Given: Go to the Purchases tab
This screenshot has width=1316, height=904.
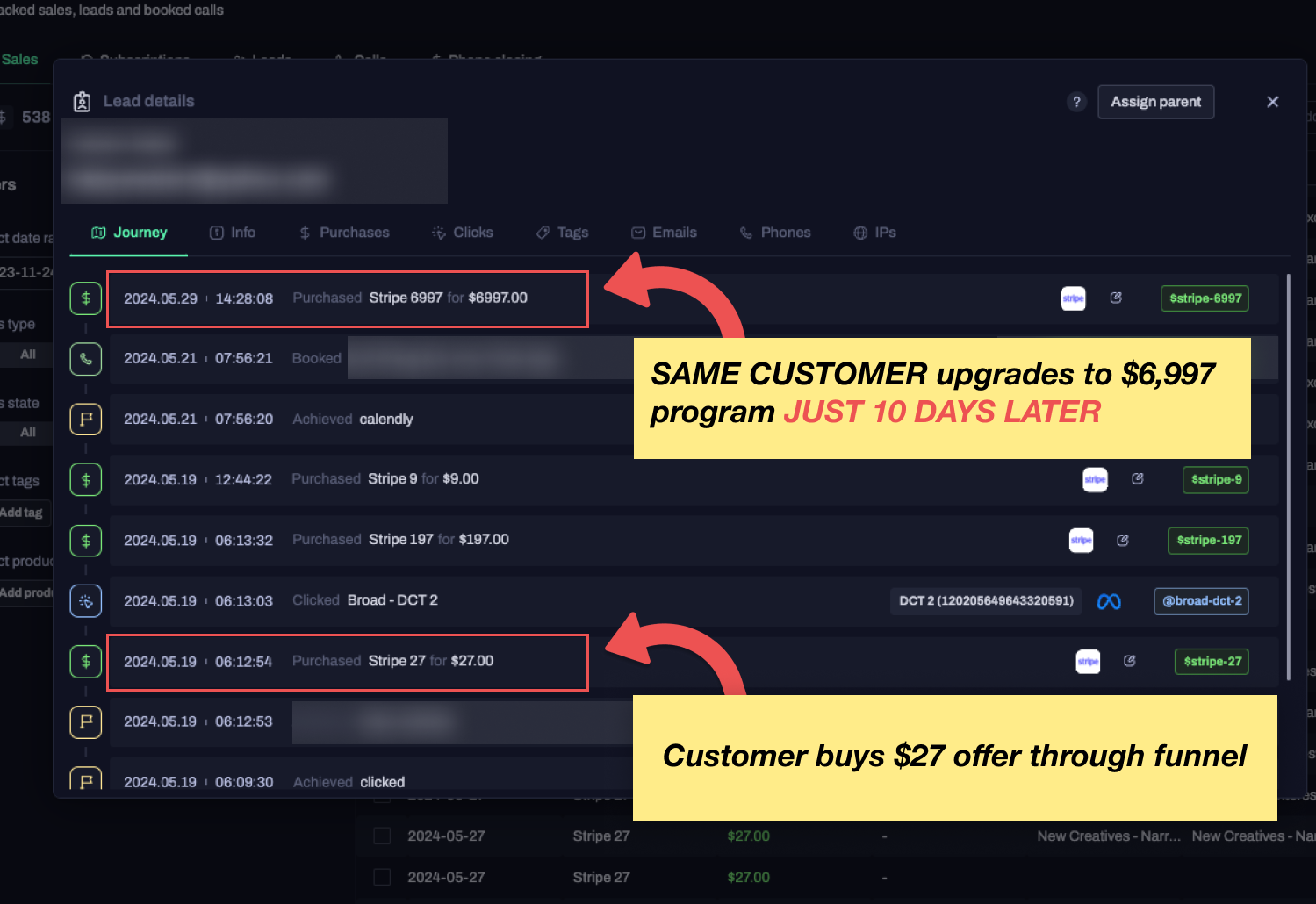Looking at the screenshot, I should point(344,233).
